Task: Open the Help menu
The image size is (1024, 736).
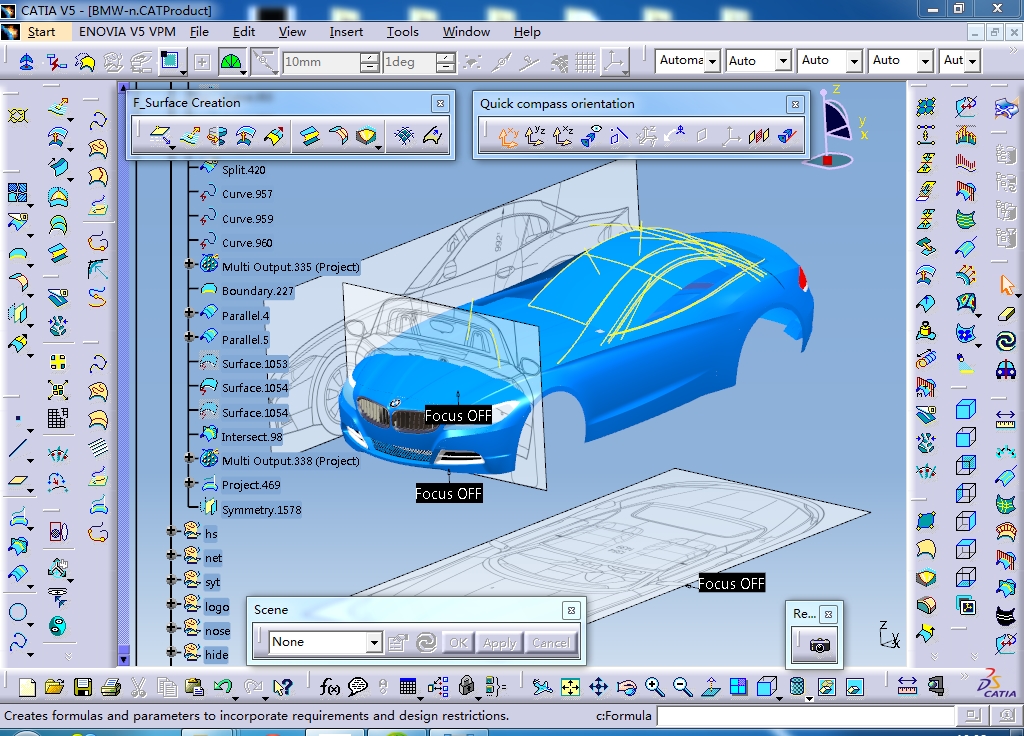Action: [526, 32]
